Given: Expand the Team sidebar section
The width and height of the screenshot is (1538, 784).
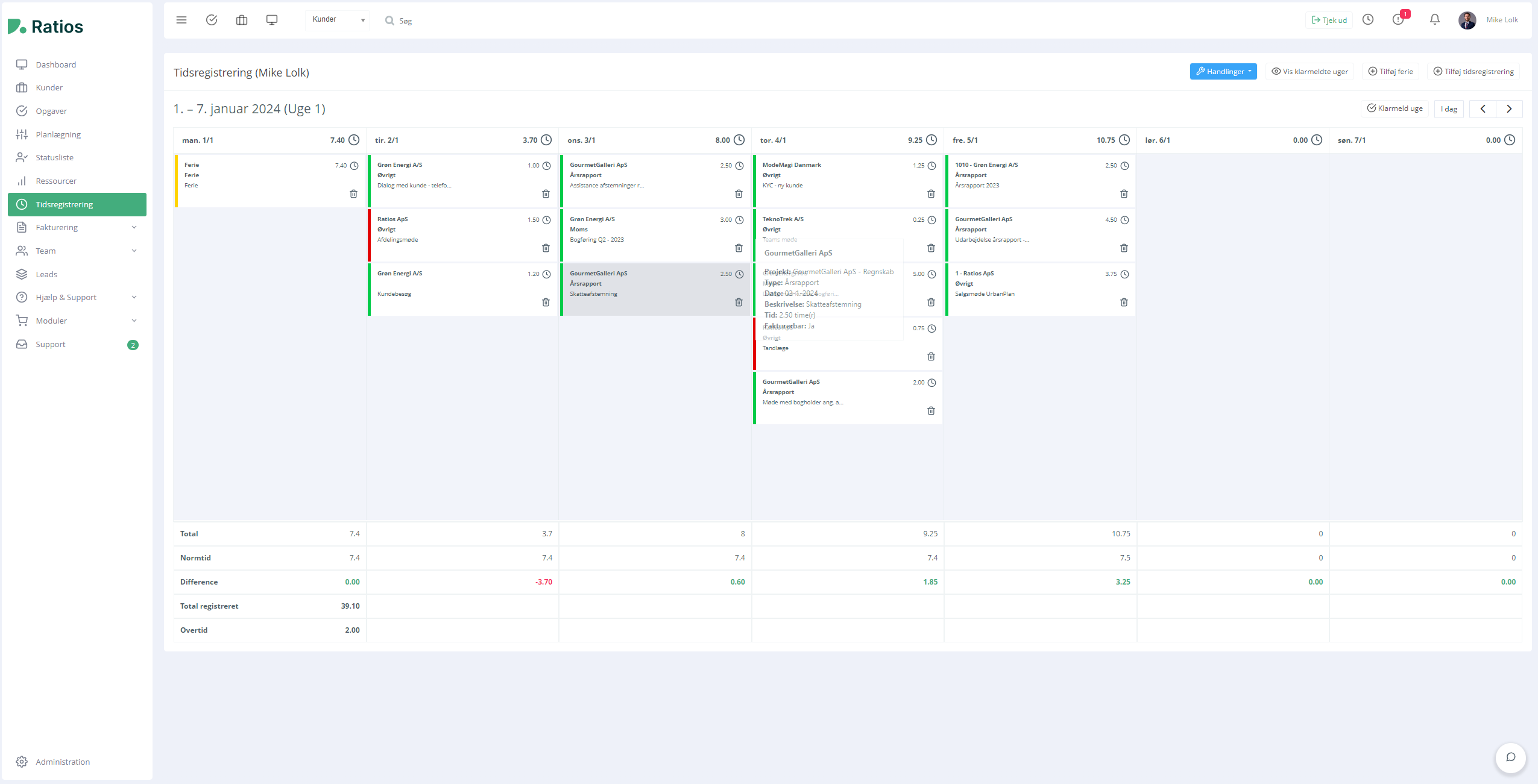Looking at the screenshot, I should 77,251.
